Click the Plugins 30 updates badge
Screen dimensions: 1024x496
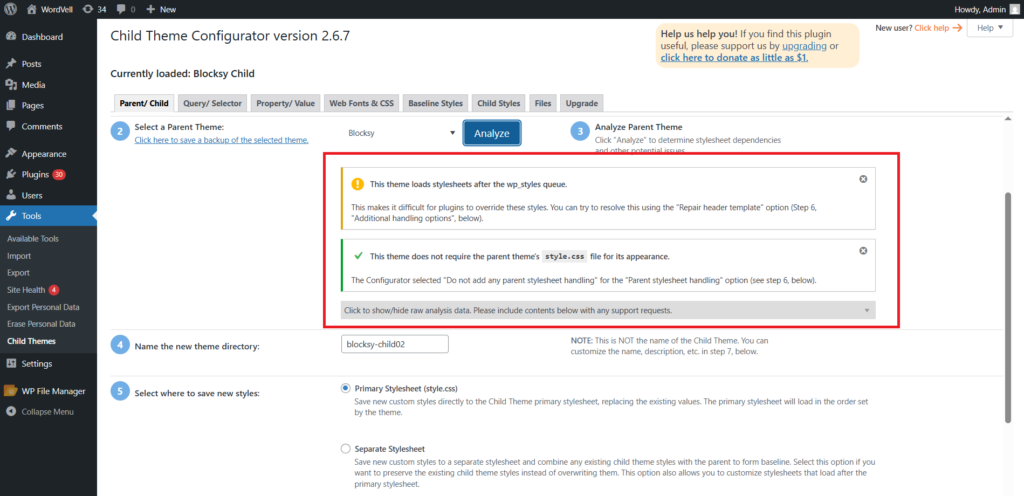[59, 174]
